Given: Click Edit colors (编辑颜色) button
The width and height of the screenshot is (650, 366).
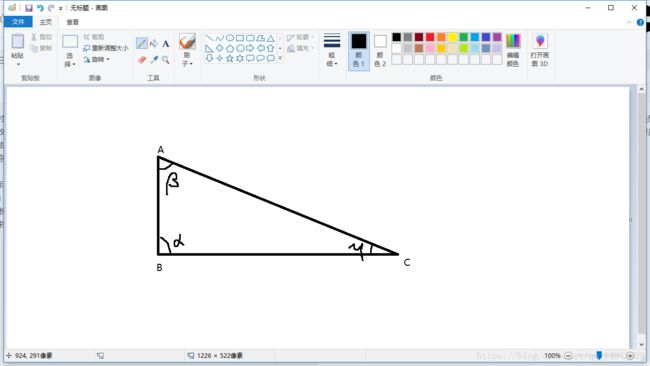Looking at the screenshot, I should click(513, 50).
